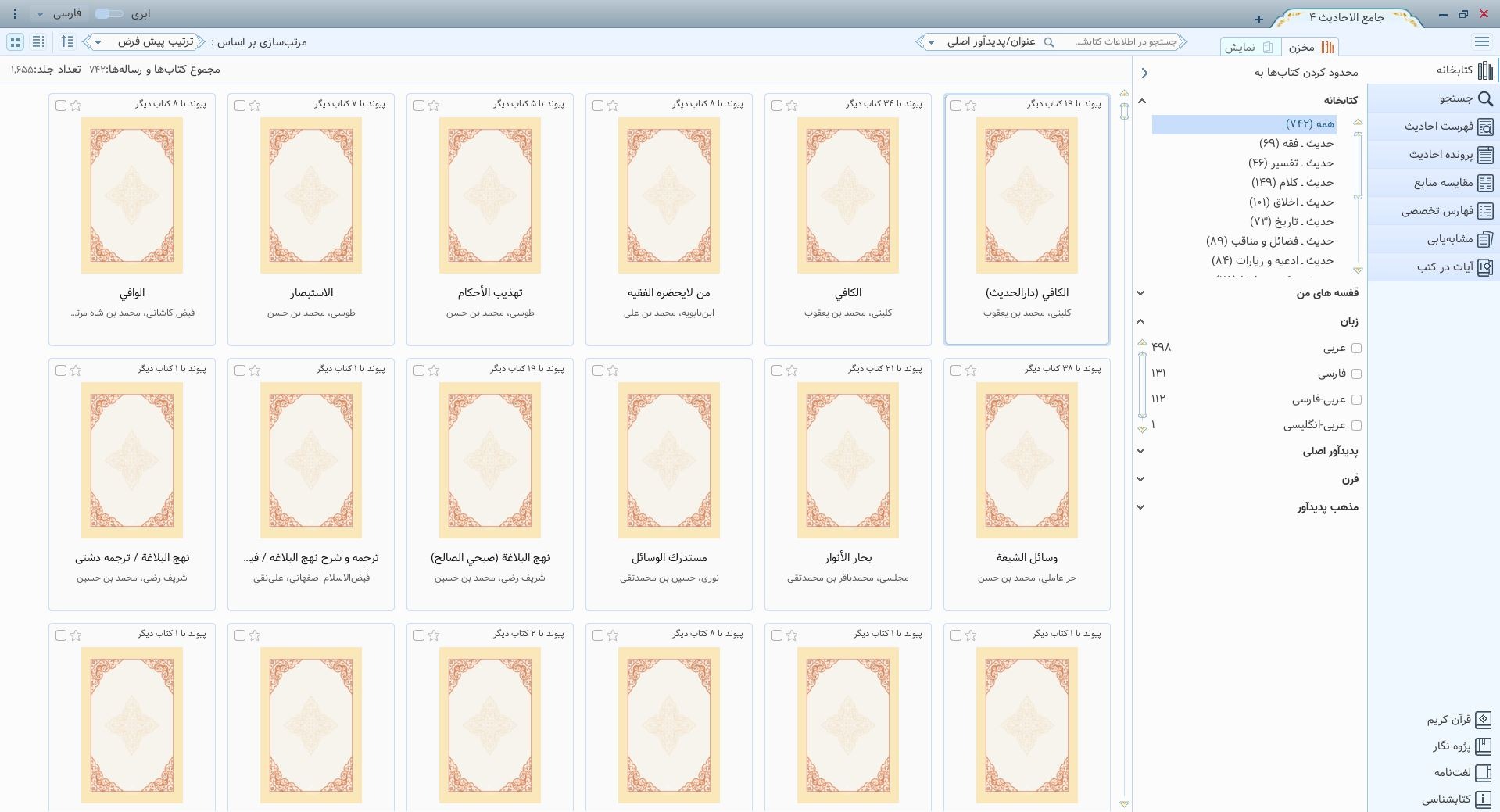Click the book info search field
The width and height of the screenshot is (1500, 812).
(1119, 42)
